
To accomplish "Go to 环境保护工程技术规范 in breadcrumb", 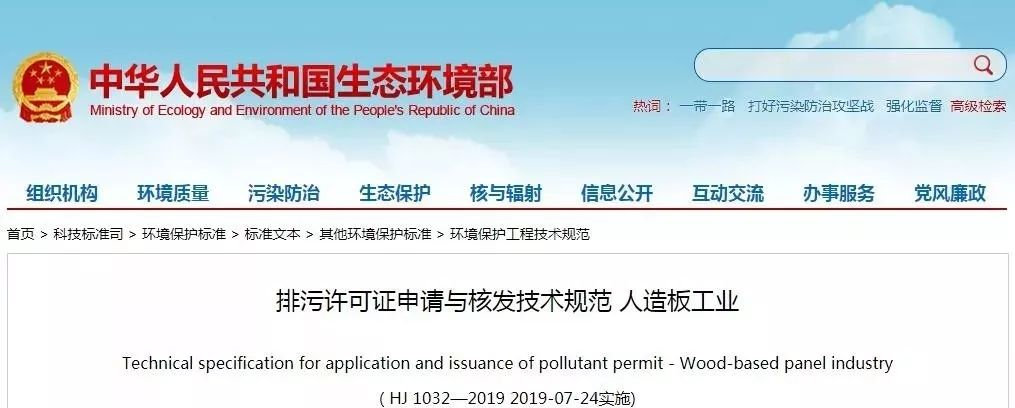I will click(x=520, y=234).
